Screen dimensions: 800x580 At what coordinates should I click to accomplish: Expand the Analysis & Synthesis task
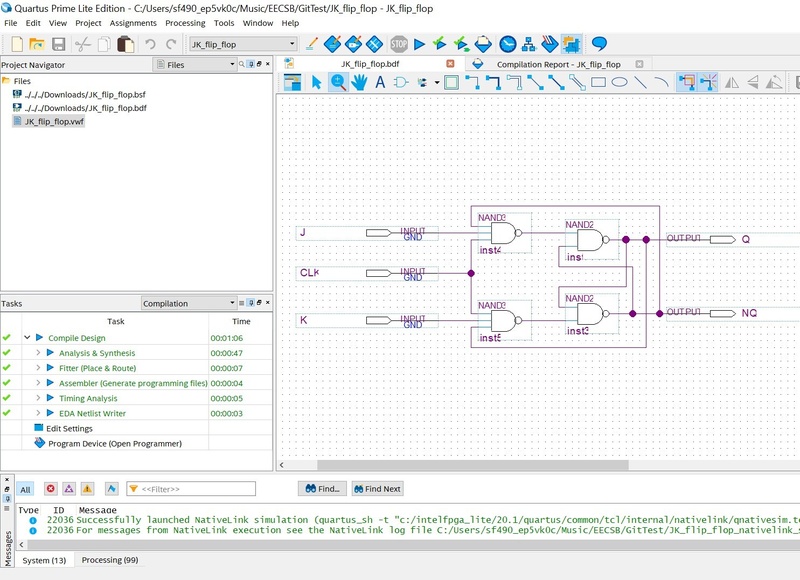click(x=38, y=353)
